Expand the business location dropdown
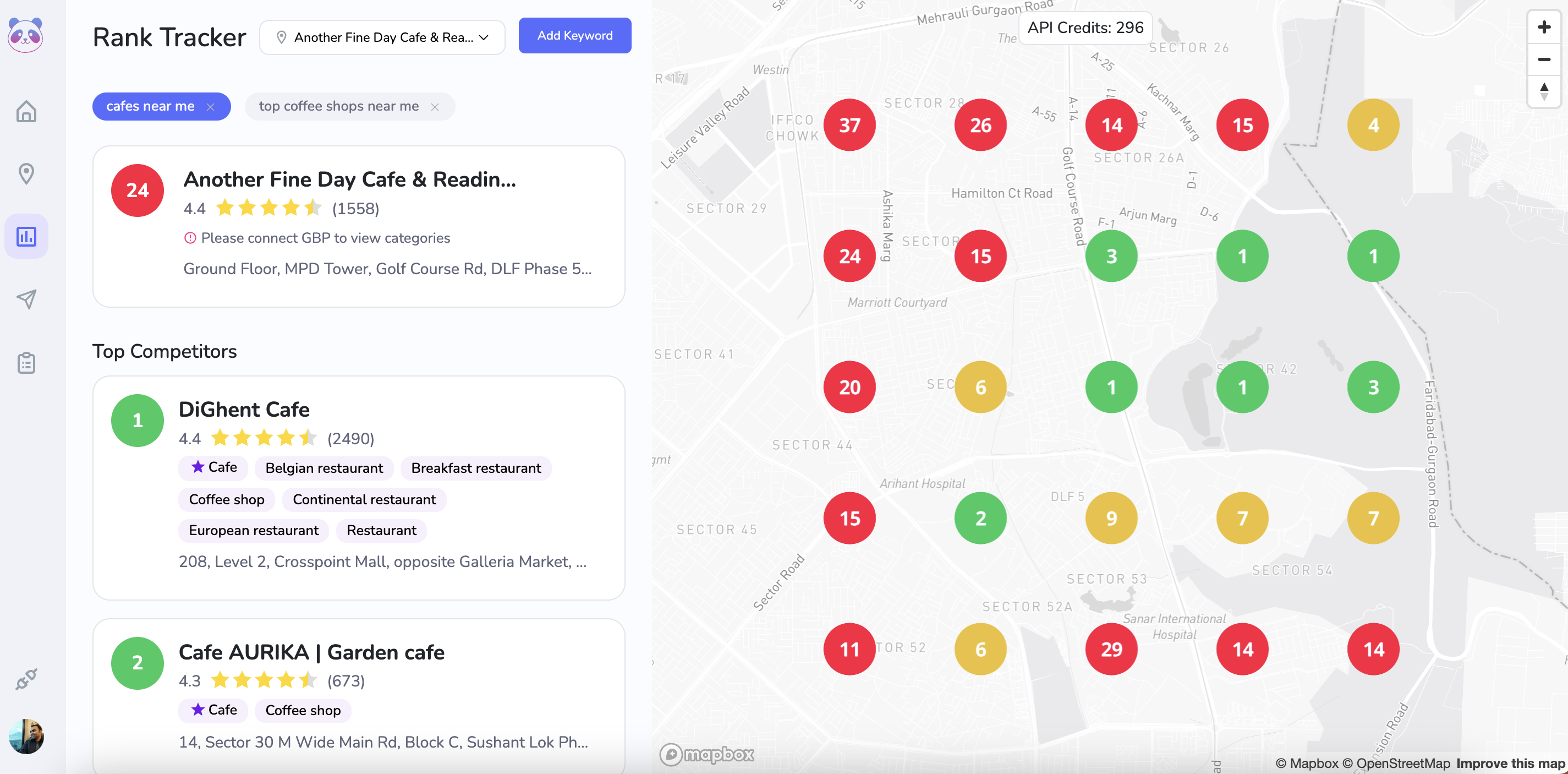Screen dimensions: 1568x774 coord(382,38)
